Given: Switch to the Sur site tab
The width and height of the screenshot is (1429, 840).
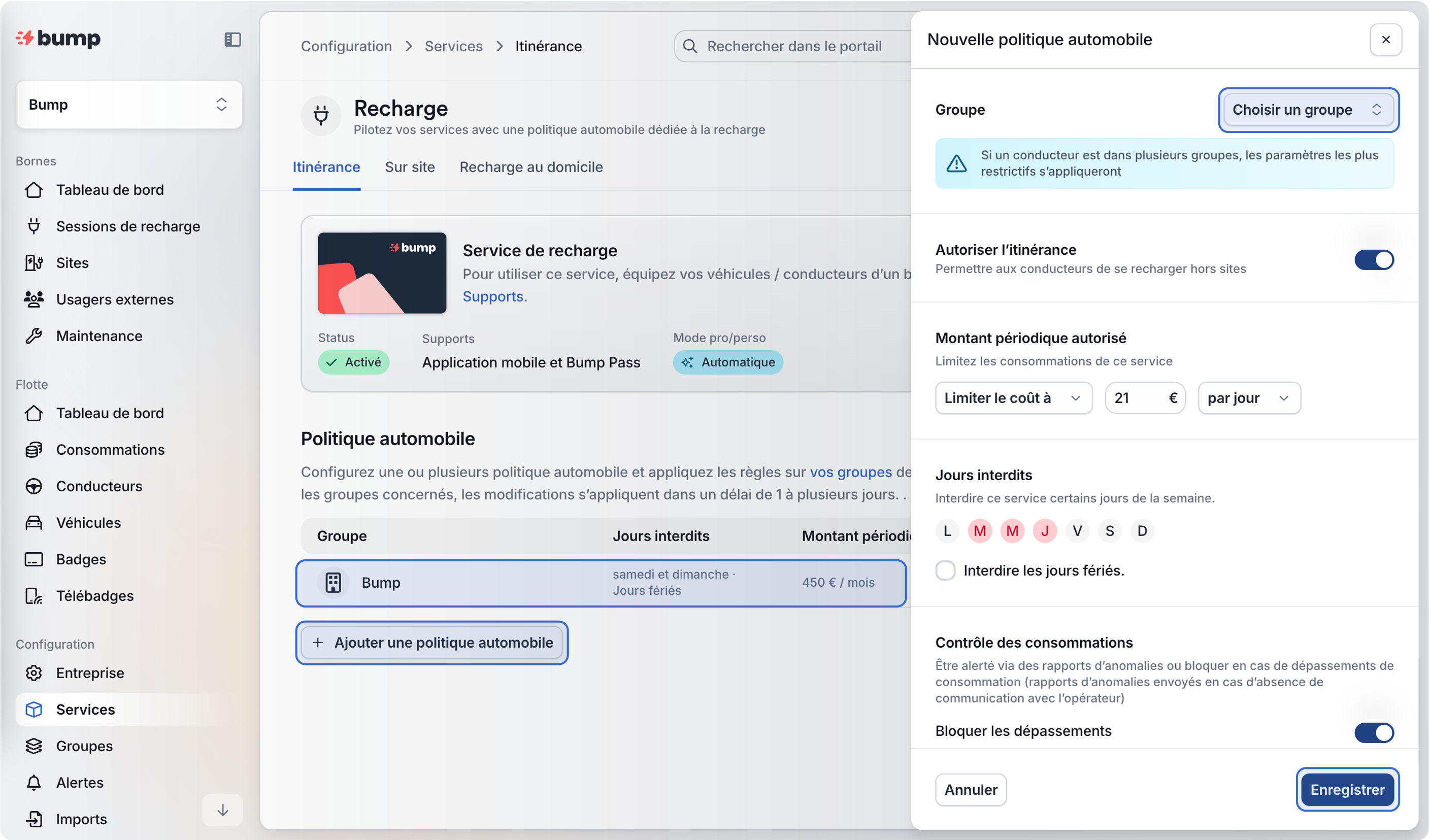Looking at the screenshot, I should click(x=410, y=167).
